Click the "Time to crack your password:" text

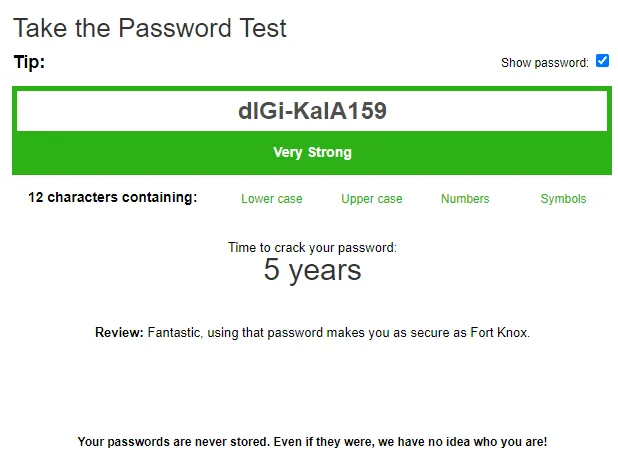pyautogui.click(x=312, y=247)
